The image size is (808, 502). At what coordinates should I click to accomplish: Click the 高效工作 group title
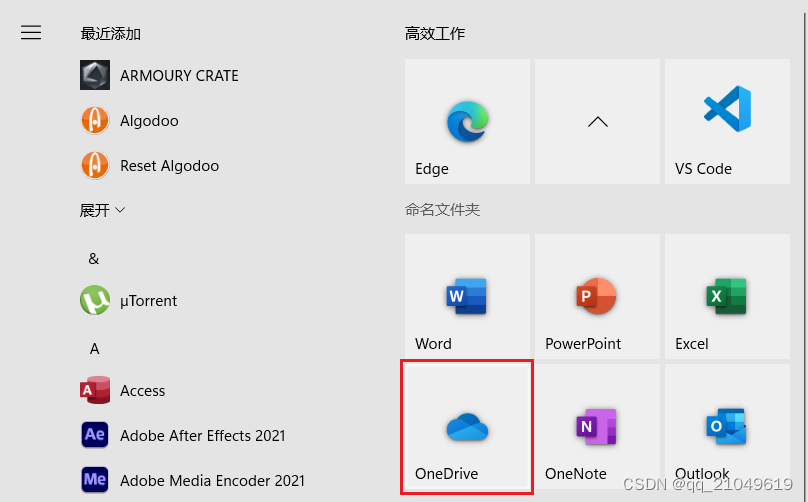coord(435,34)
